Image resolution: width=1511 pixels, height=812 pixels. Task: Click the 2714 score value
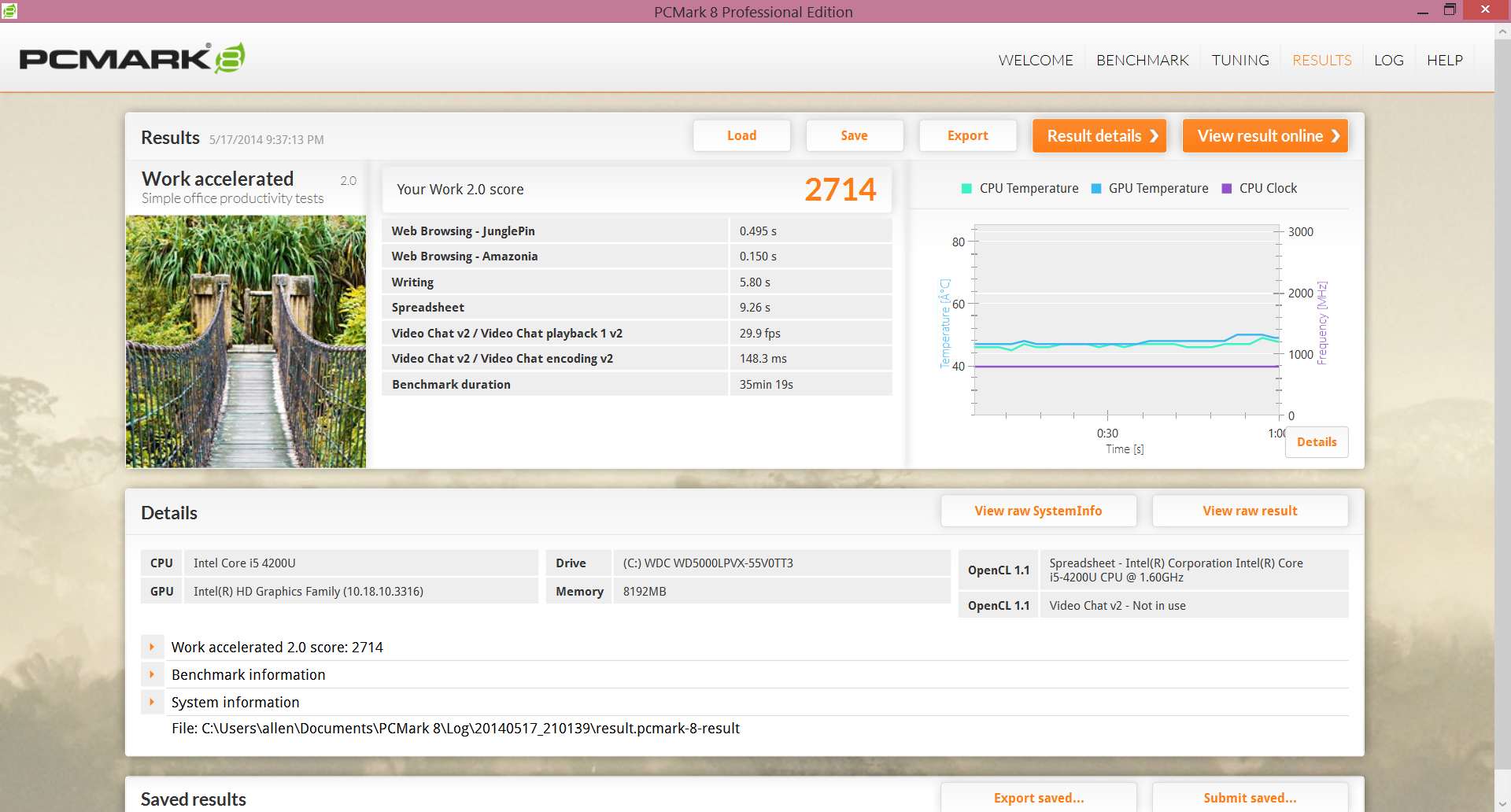[840, 190]
